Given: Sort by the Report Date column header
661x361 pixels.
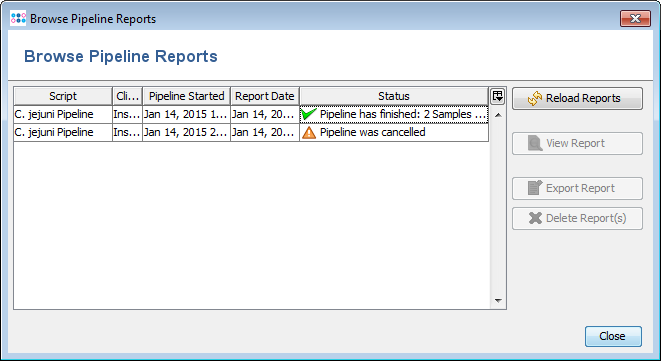Looking at the screenshot, I should (265, 96).
